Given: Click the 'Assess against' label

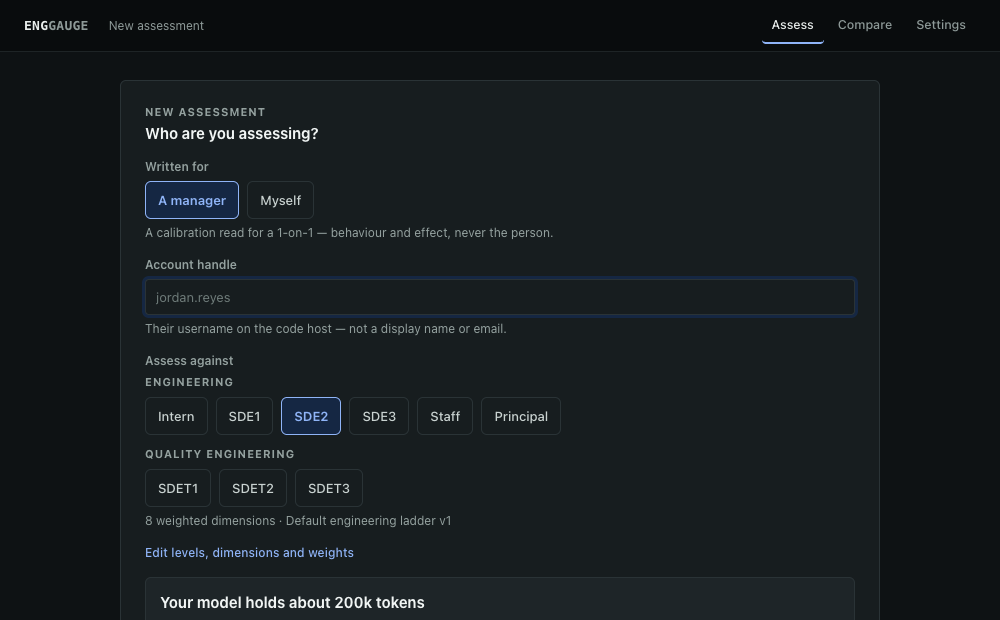Looking at the screenshot, I should [189, 361].
